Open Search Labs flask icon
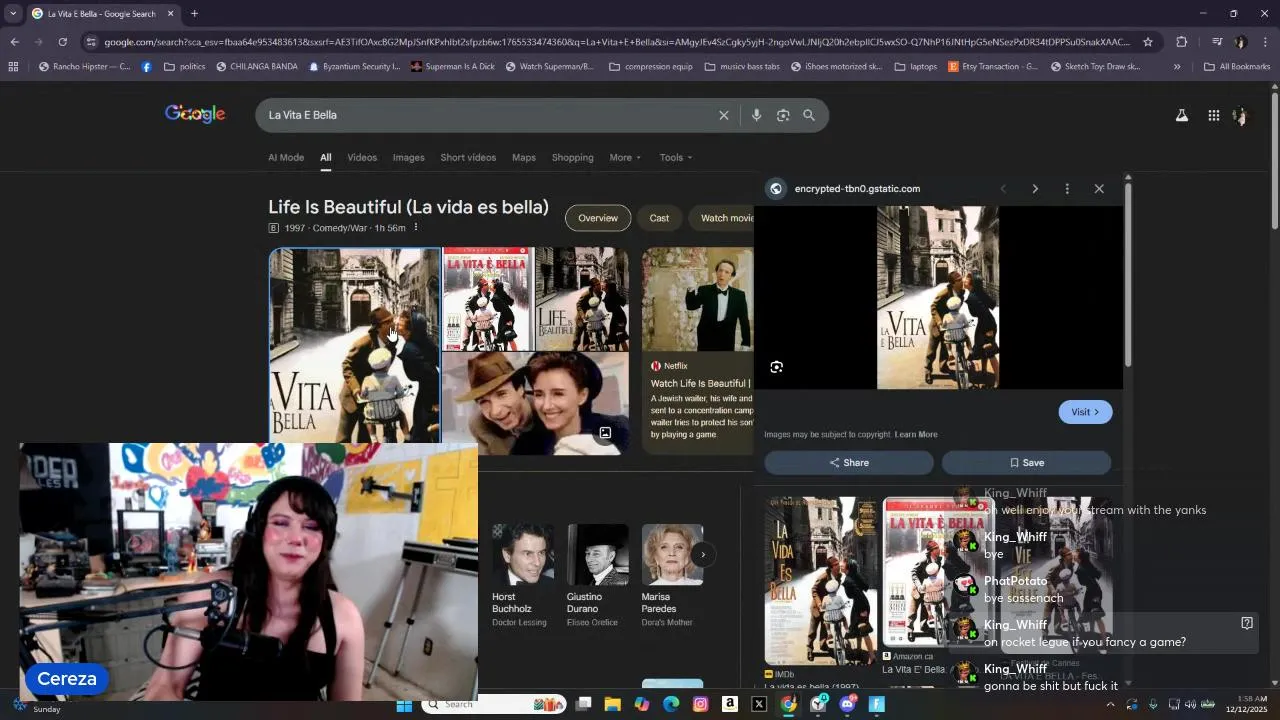 [x=1181, y=115]
